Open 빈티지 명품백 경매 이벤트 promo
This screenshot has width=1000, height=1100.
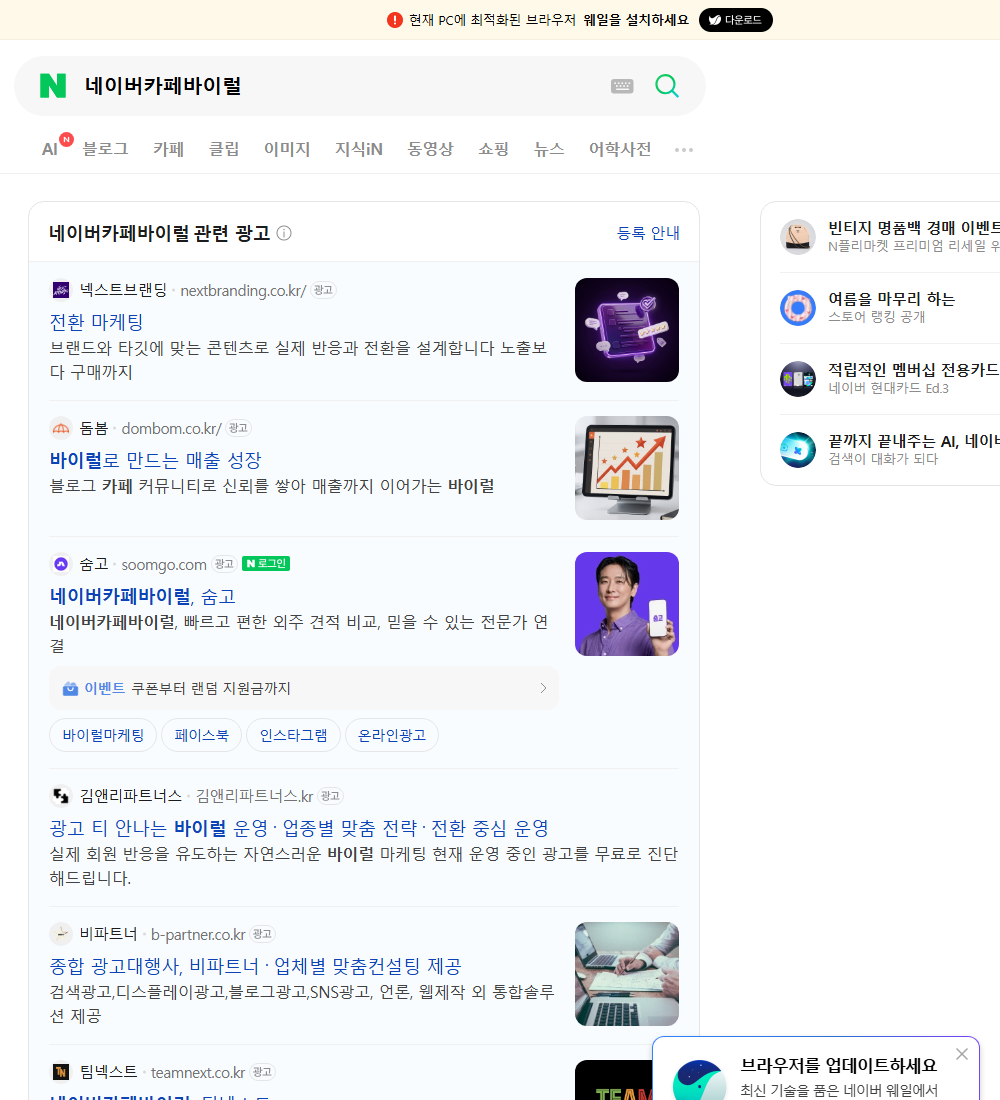pyautogui.click(x=914, y=228)
